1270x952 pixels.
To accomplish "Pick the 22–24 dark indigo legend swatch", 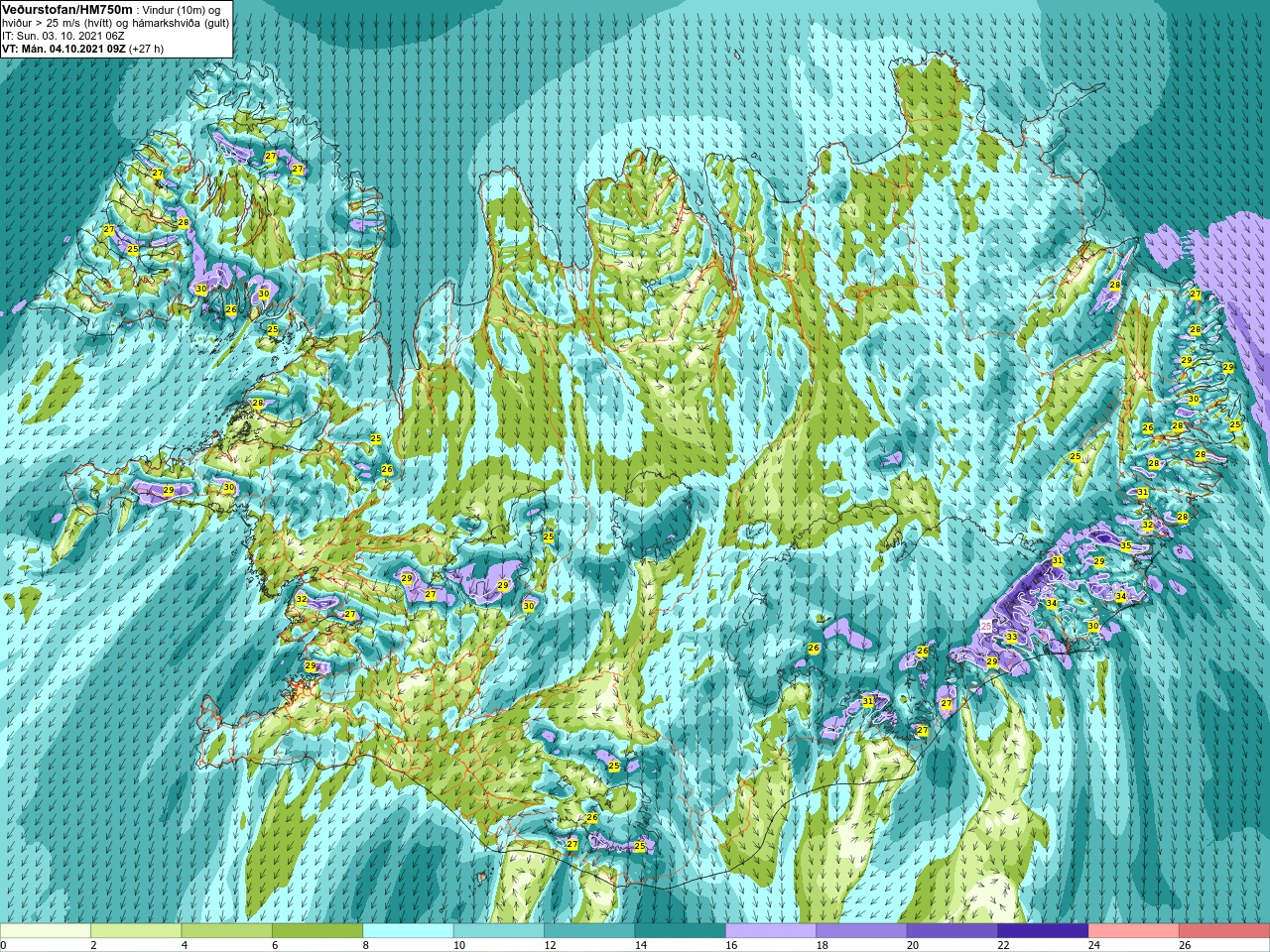I will tap(1044, 931).
